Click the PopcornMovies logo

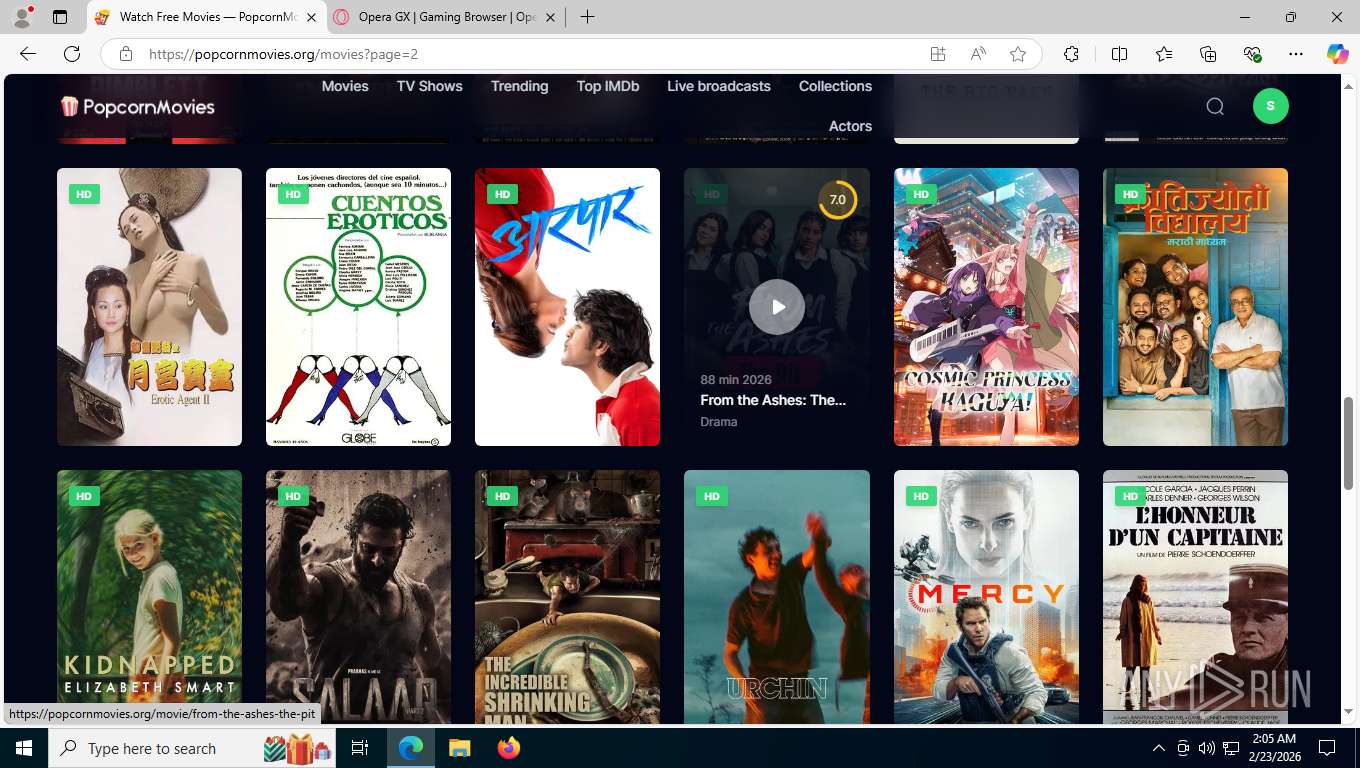(x=137, y=106)
